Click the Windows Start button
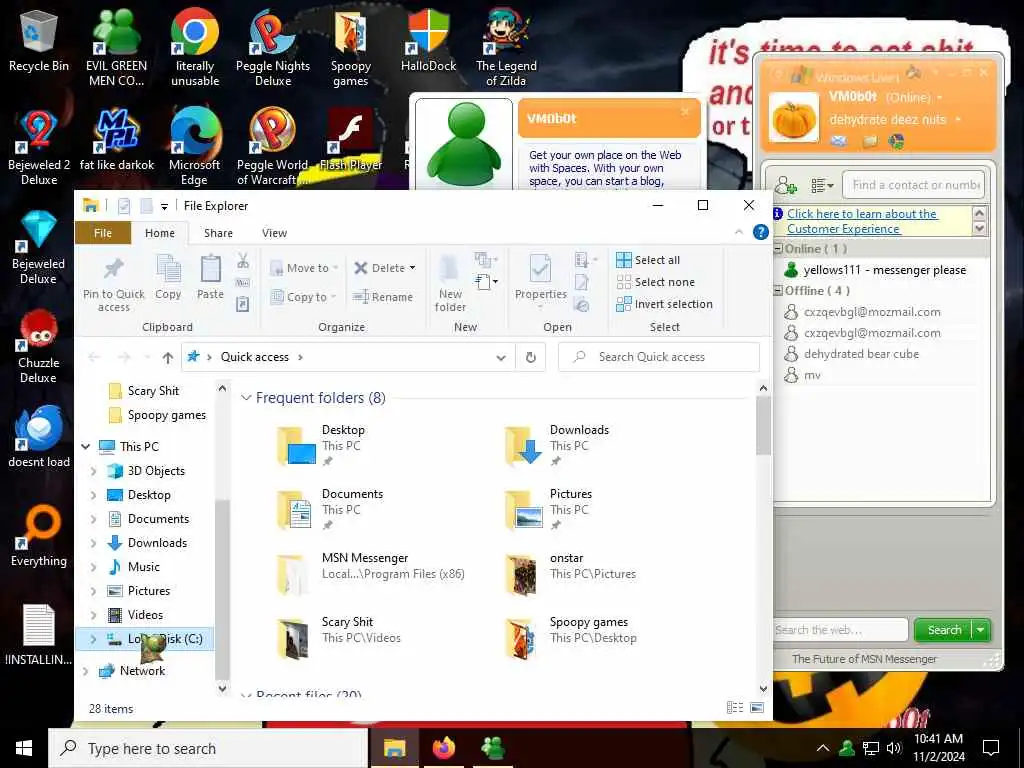This screenshot has height=768, width=1024. click(x=24, y=748)
